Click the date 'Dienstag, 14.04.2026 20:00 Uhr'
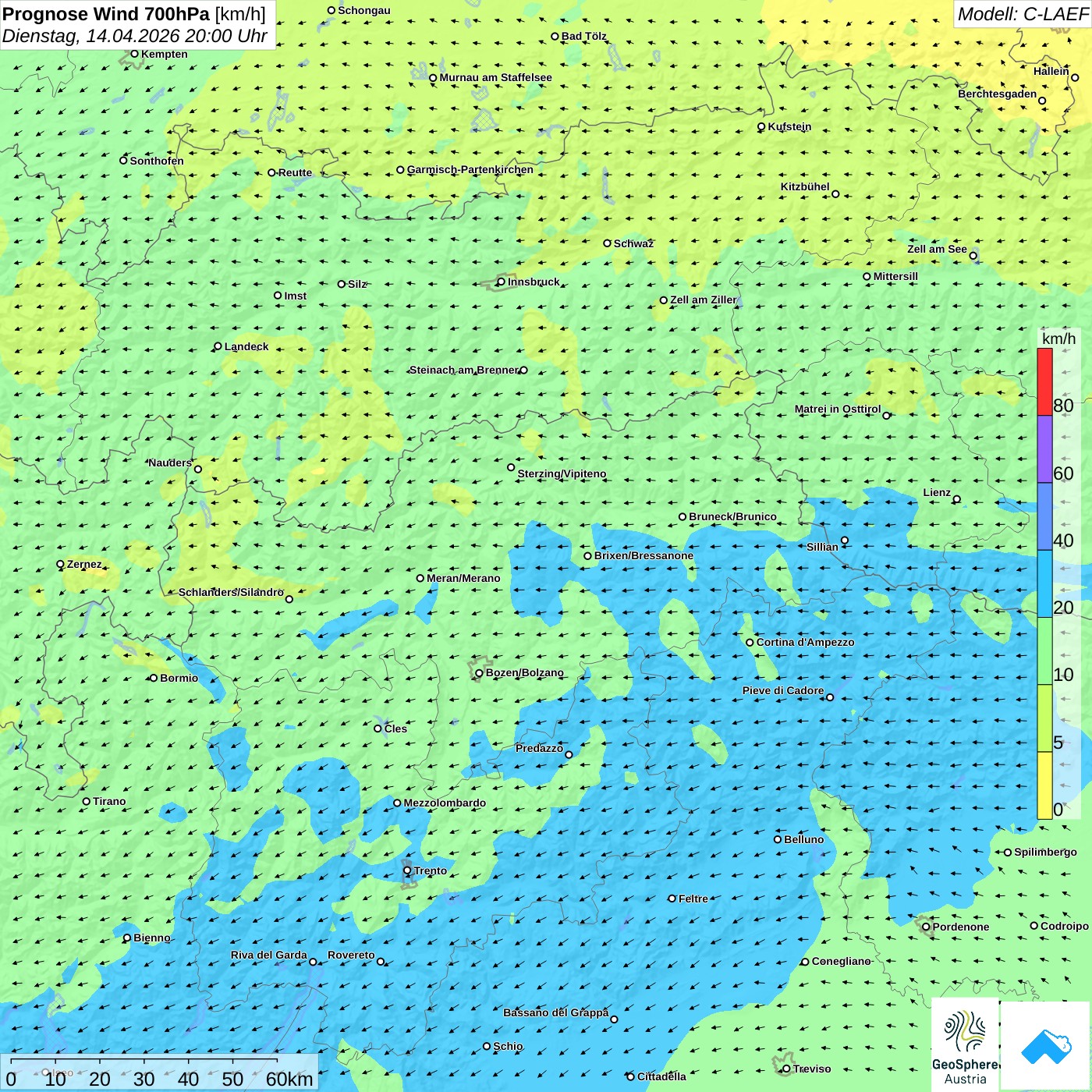Image resolution: width=1092 pixels, height=1092 pixels. coord(135,36)
